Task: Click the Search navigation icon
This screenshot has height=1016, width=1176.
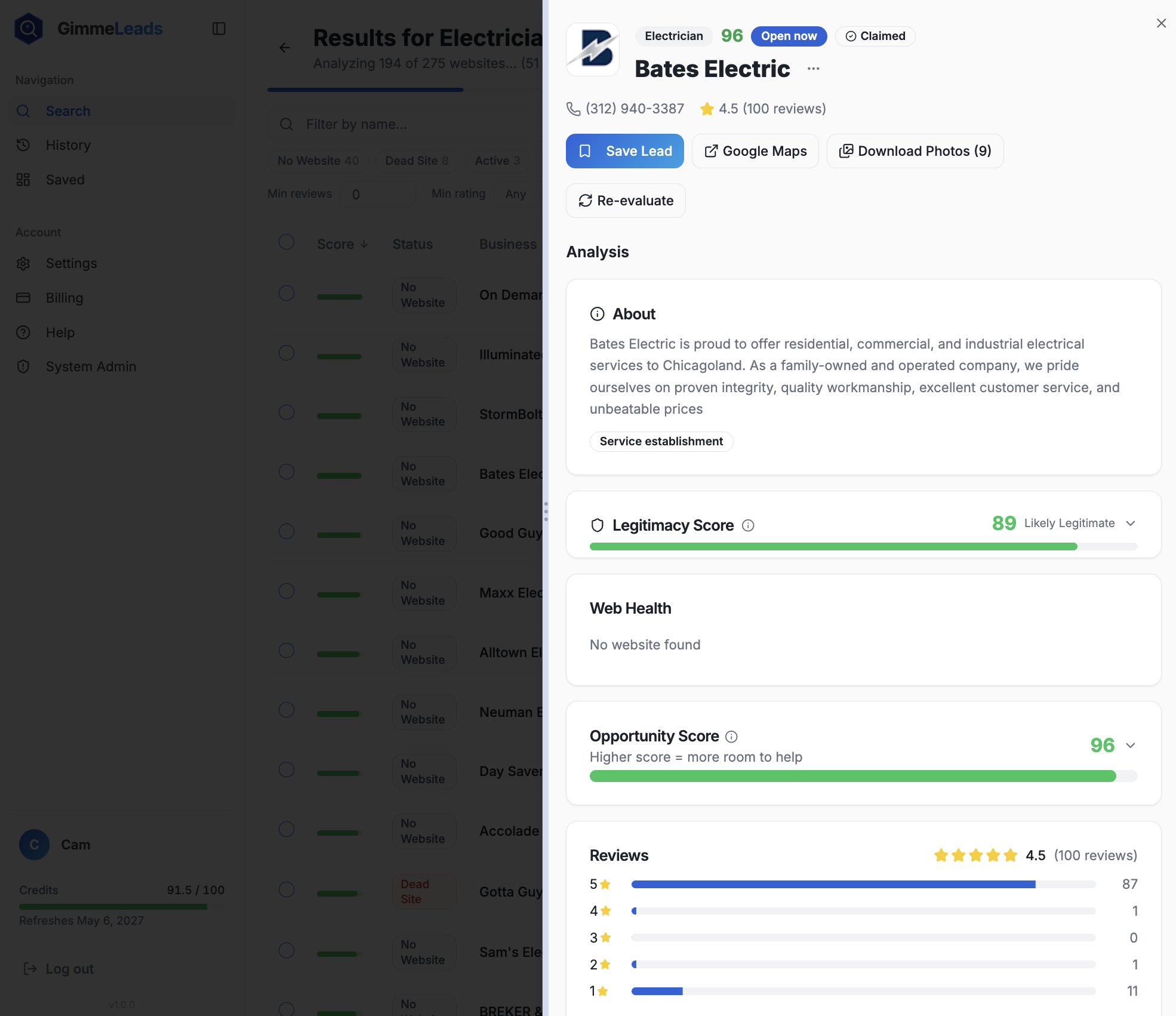Action: (x=23, y=111)
